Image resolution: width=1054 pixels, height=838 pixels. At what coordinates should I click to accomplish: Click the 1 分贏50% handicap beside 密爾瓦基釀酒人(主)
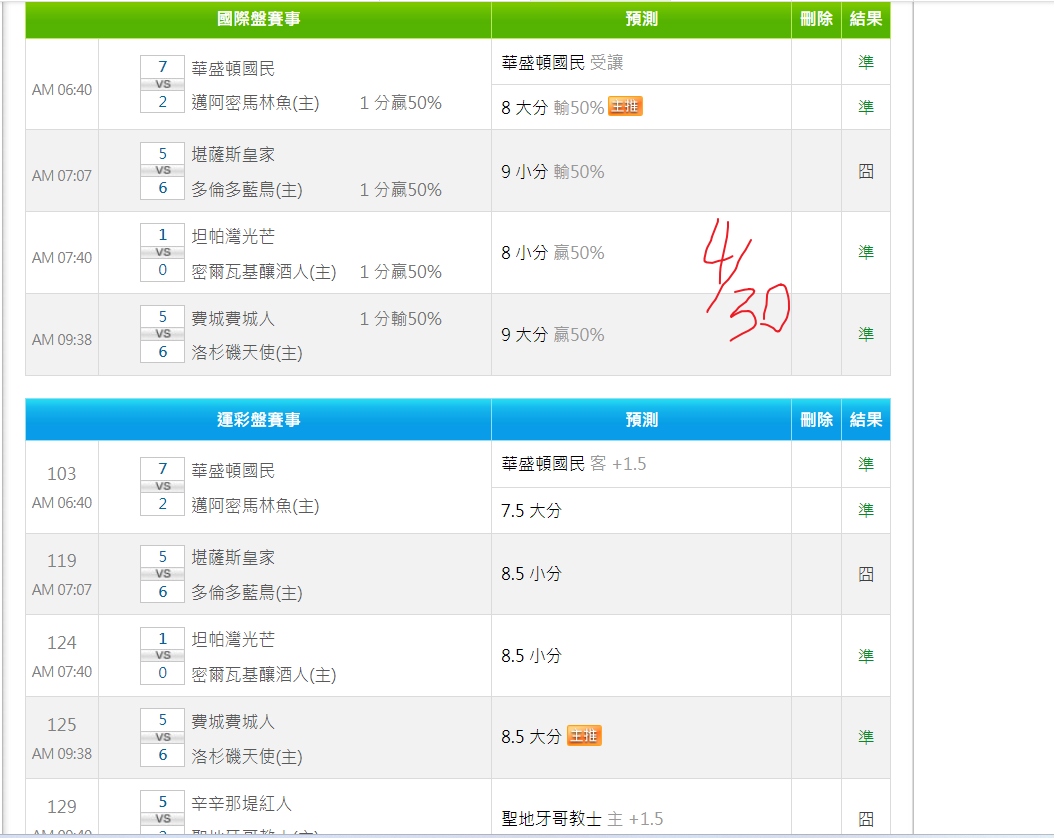(x=401, y=271)
